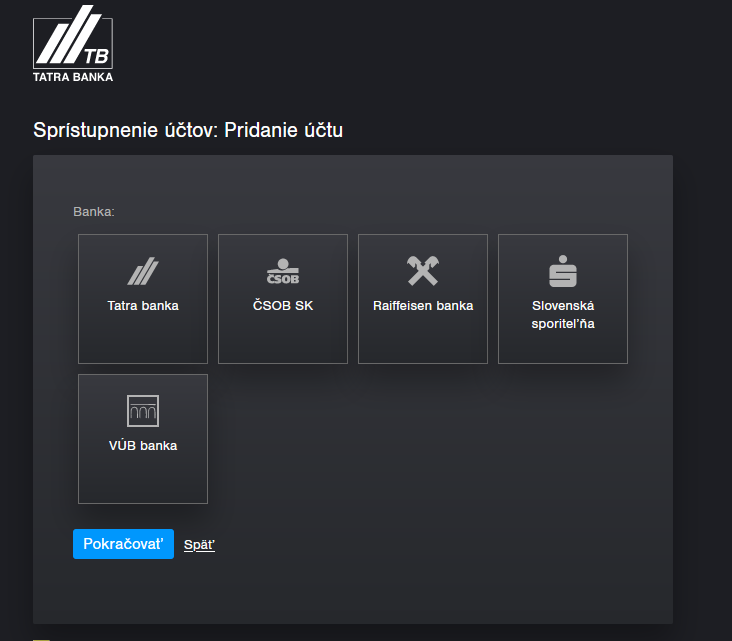This screenshot has height=641, width=732.
Task: Go back via the Späť link
Action: pyautogui.click(x=199, y=544)
